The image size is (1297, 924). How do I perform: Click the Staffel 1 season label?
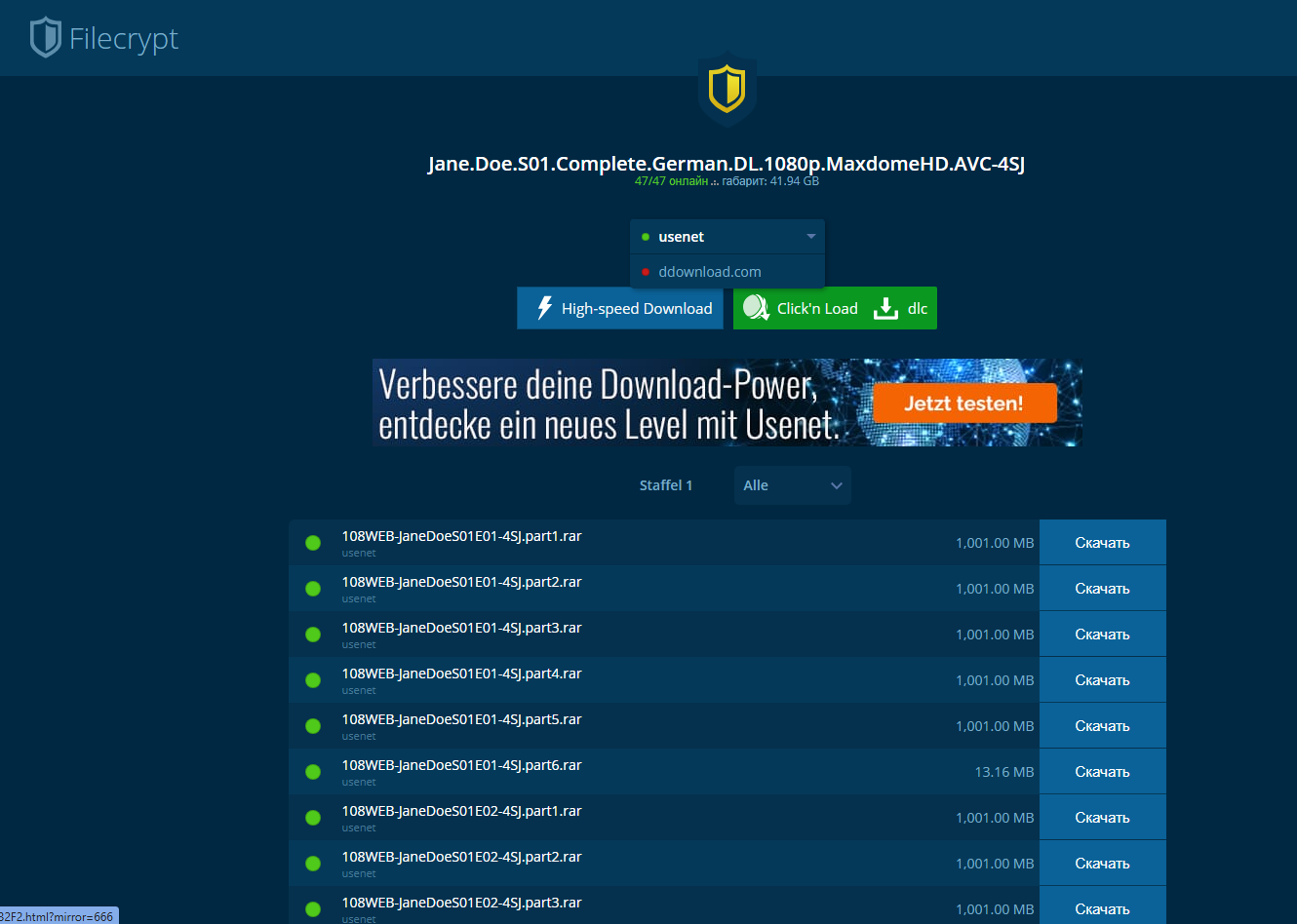(x=665, y=485)
